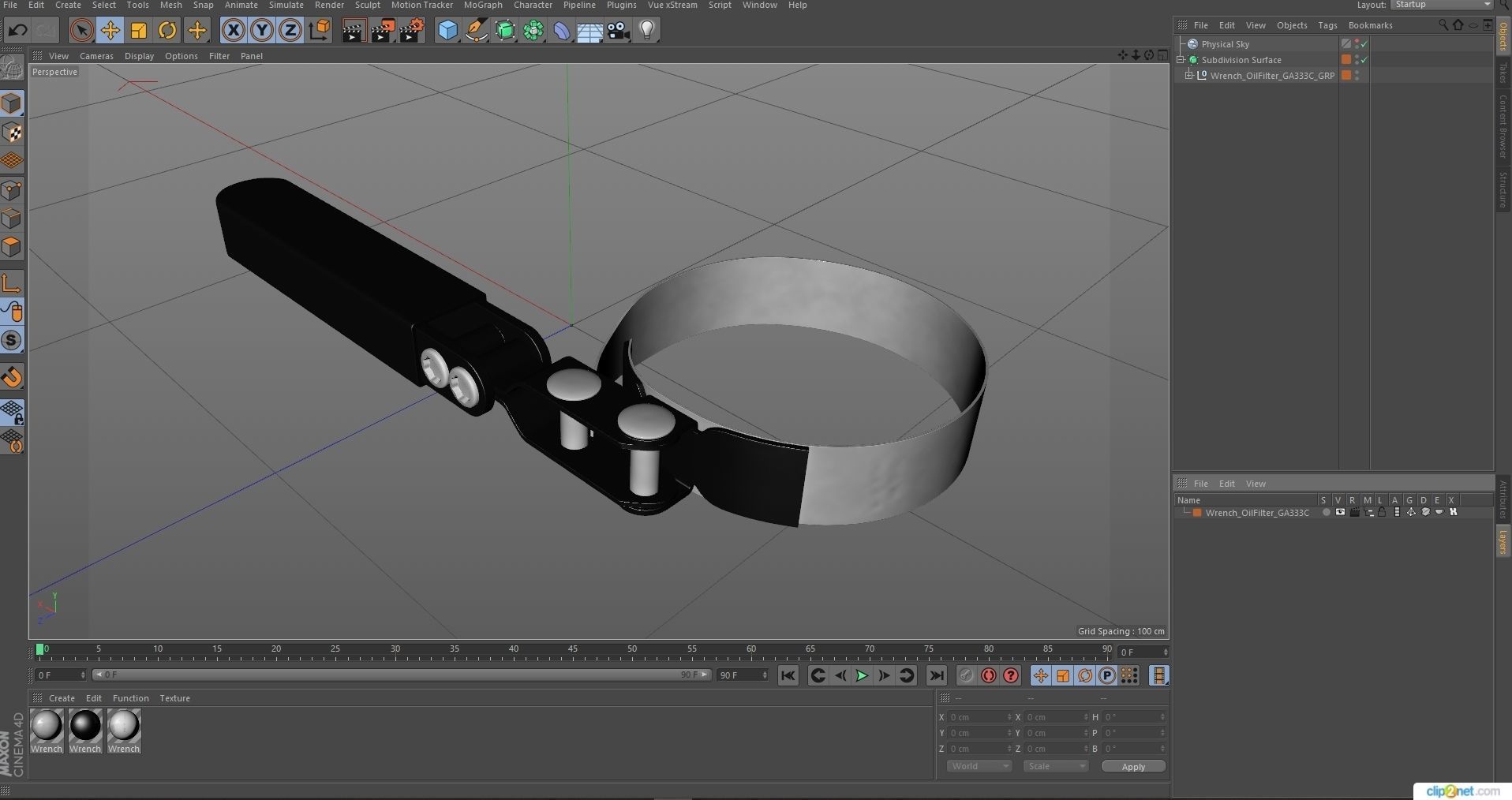The width and height of the screenshot is (1512, 800).
Task: Collapse Subdivision Surface tree node
Action: [1181, 60]
